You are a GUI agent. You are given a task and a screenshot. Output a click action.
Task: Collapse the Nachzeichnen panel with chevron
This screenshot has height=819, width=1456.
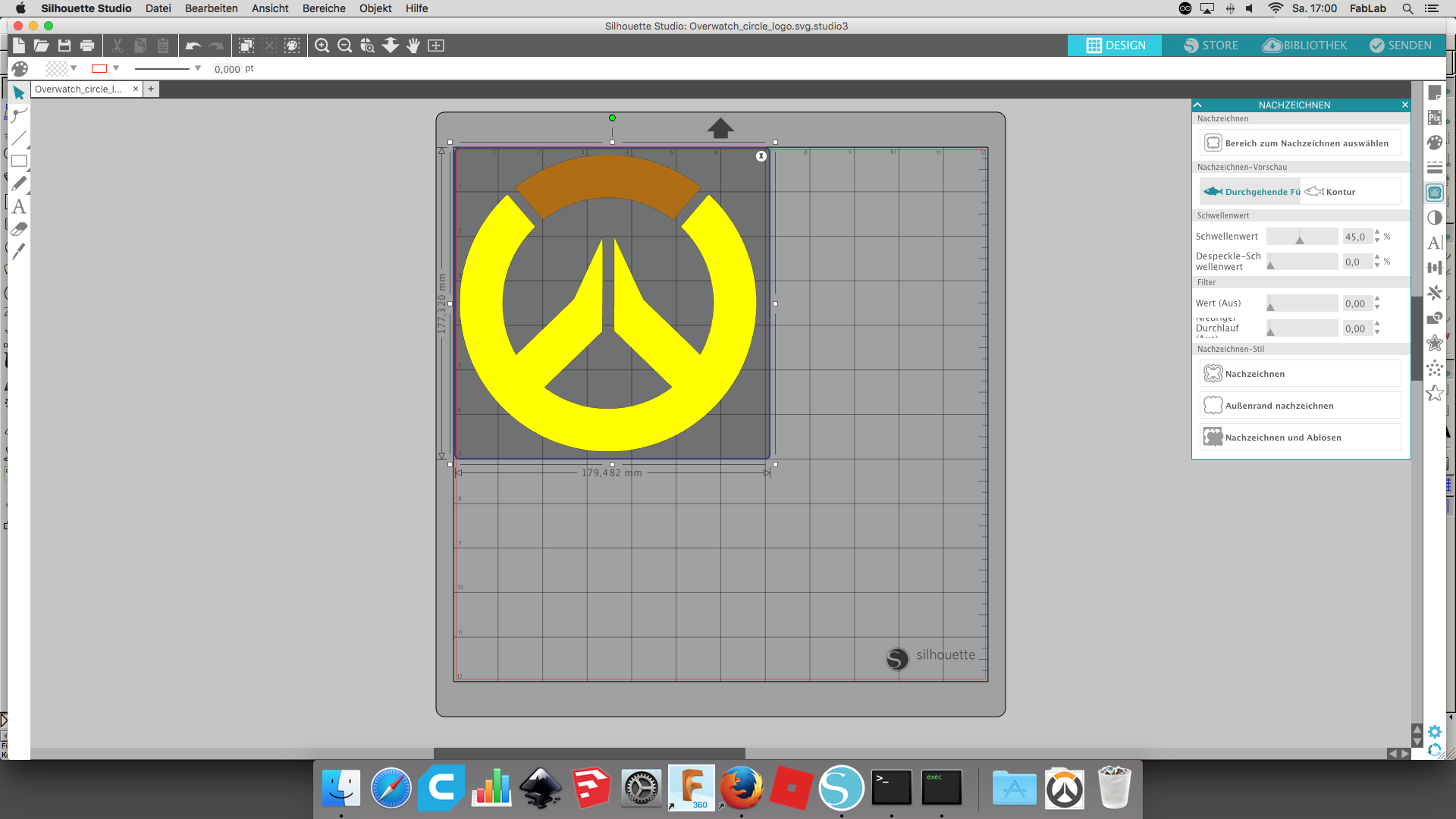click(1198, 105)
